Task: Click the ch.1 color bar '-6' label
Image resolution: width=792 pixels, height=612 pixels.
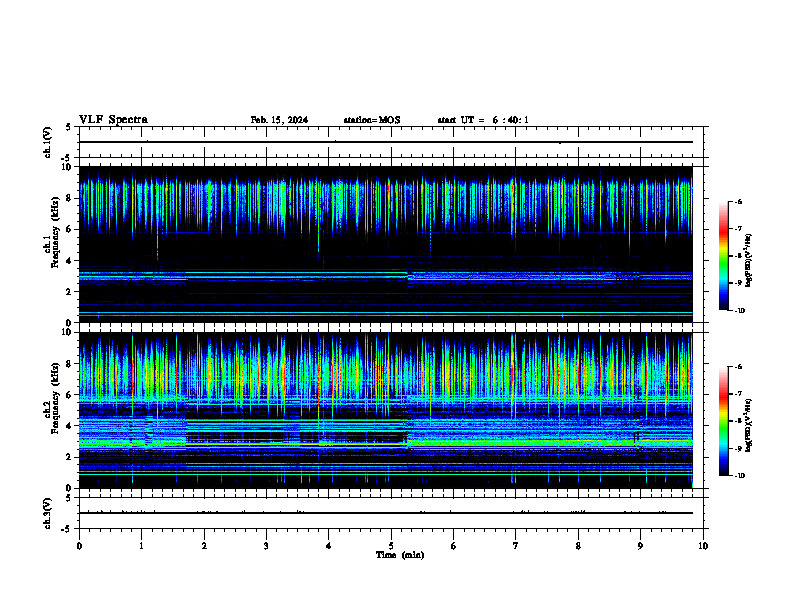Action: (738, 201)
